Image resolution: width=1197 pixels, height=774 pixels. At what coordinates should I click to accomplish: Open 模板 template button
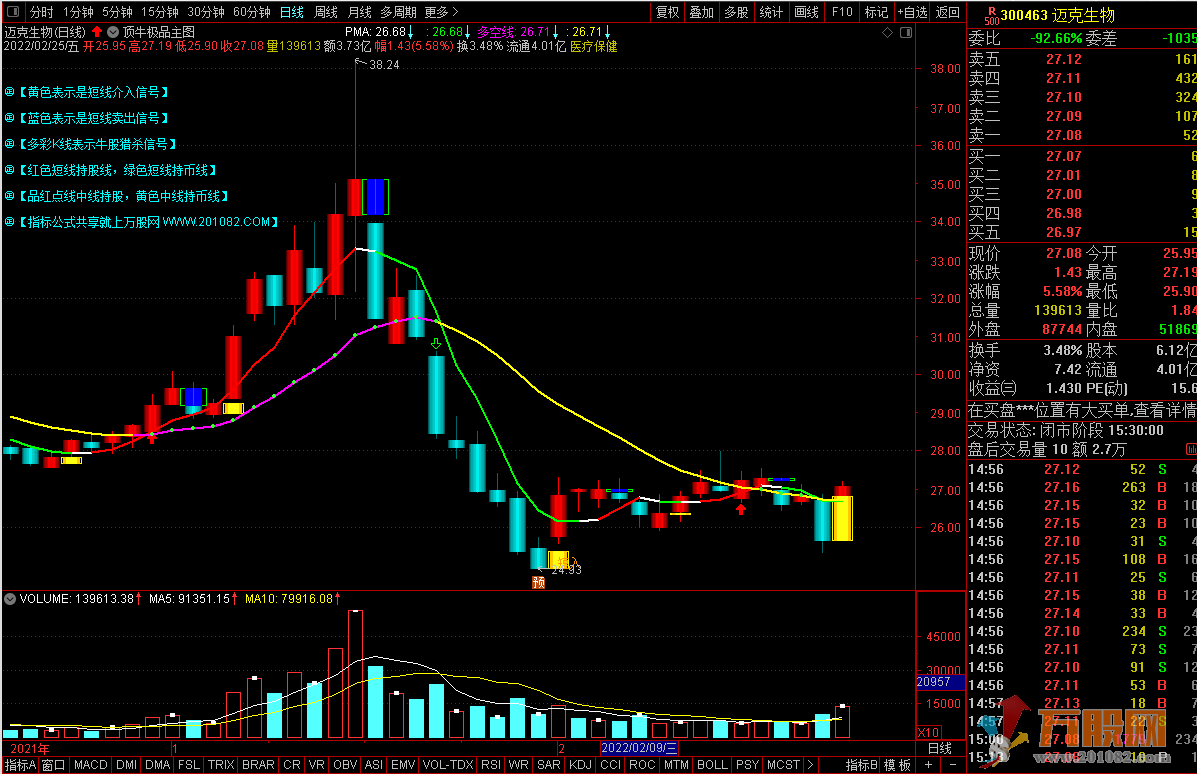(x=897, y=765)
